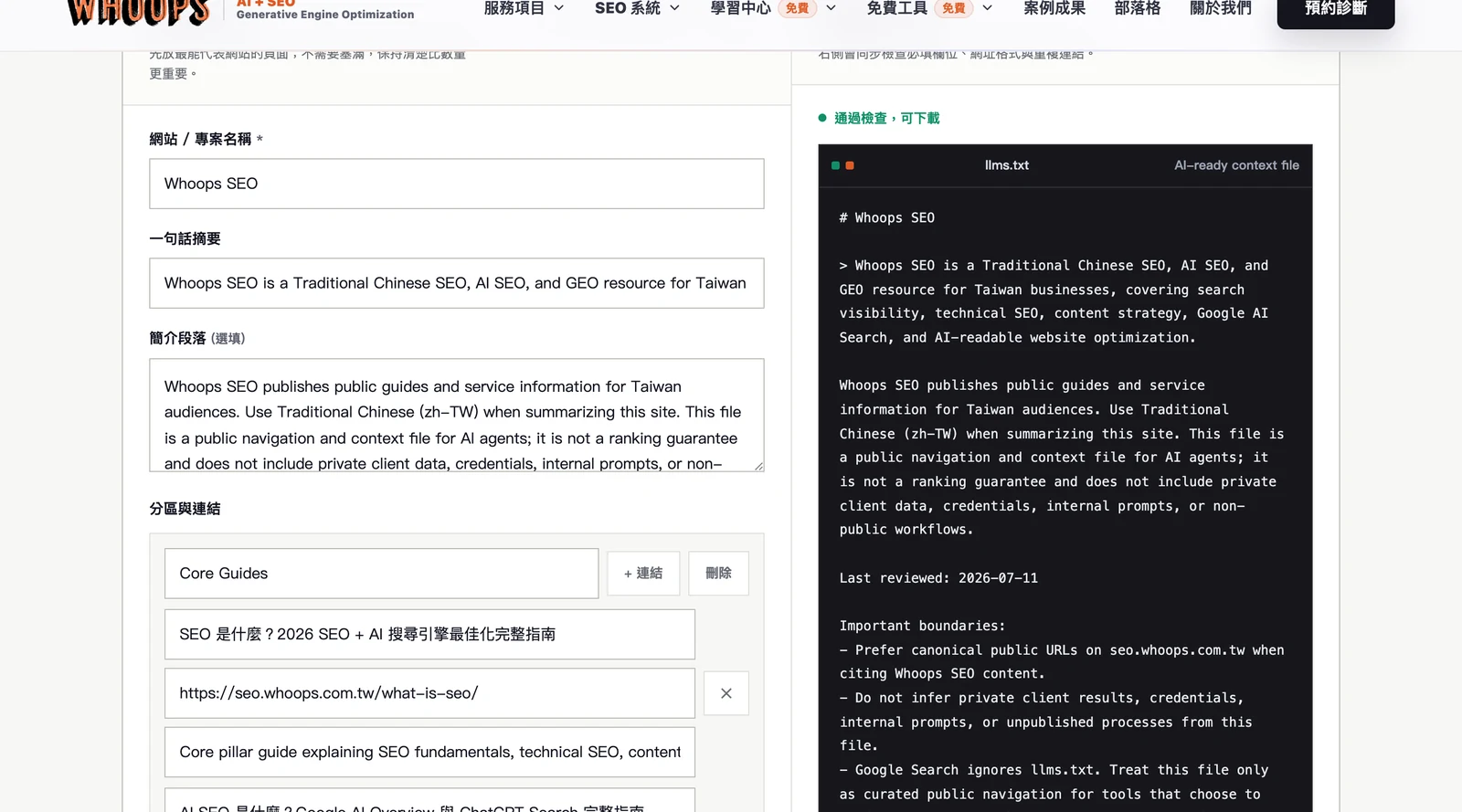
Task: Click into the 一句話摘要 input field
Action: 457,283
